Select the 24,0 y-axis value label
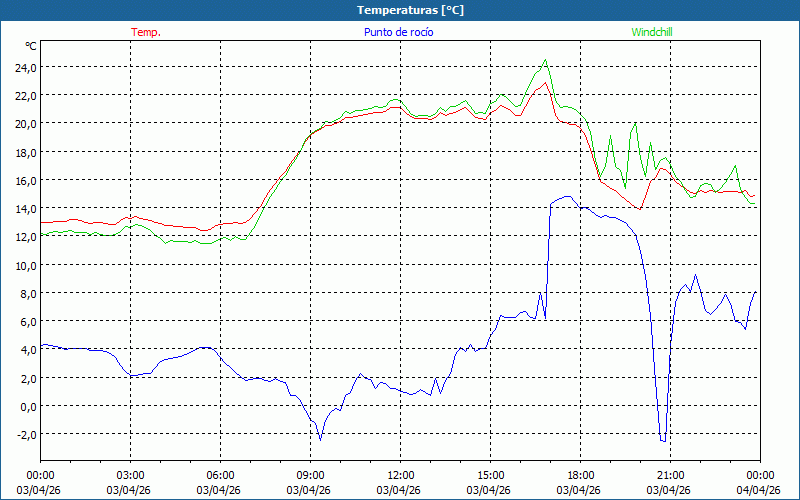 click(x=24, y=68)
